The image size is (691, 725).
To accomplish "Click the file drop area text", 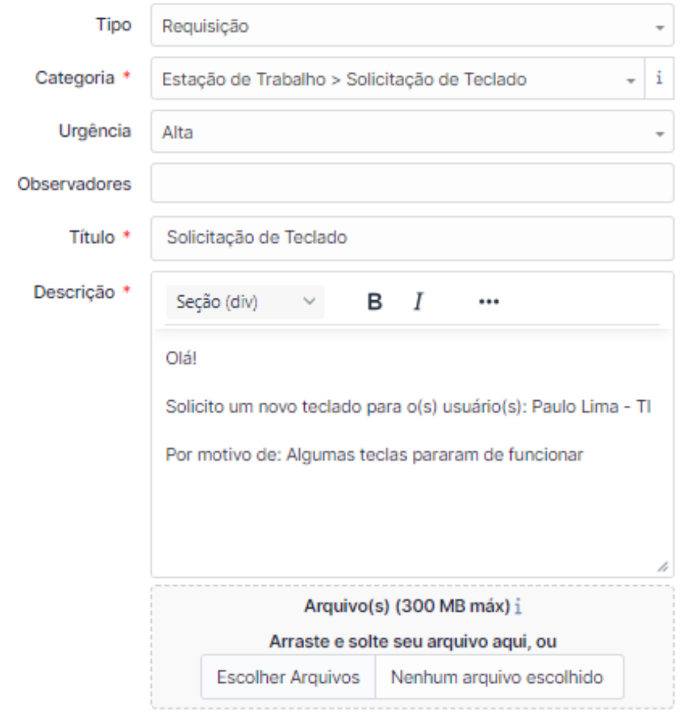I will pos(411,641).
